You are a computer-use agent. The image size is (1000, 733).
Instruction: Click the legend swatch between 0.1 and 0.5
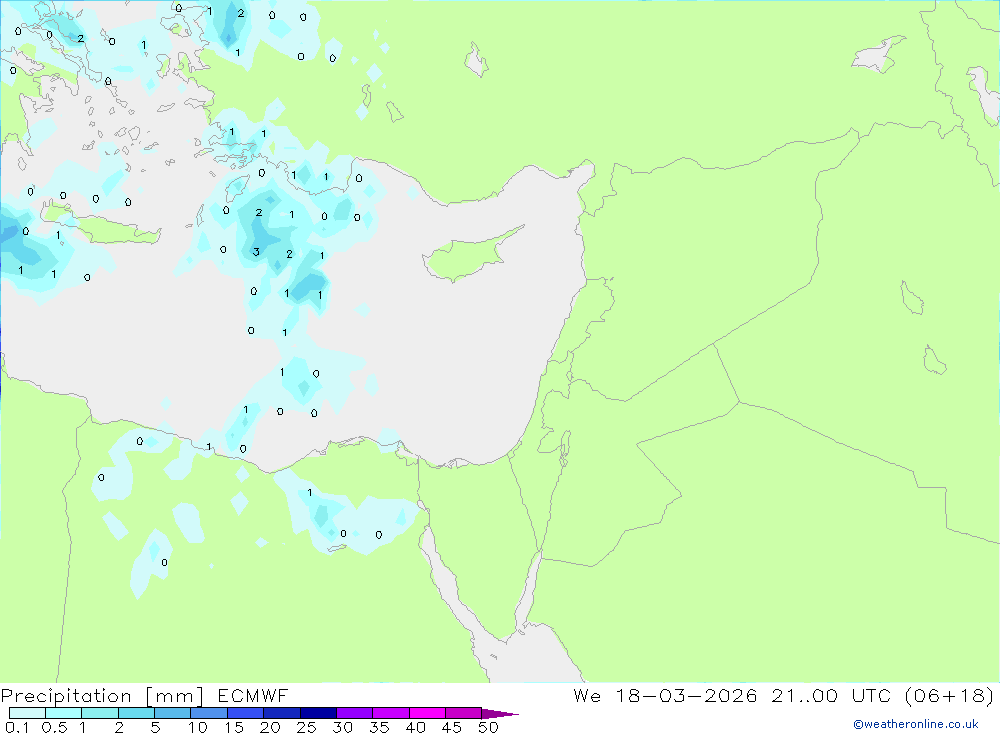point(27,713)
